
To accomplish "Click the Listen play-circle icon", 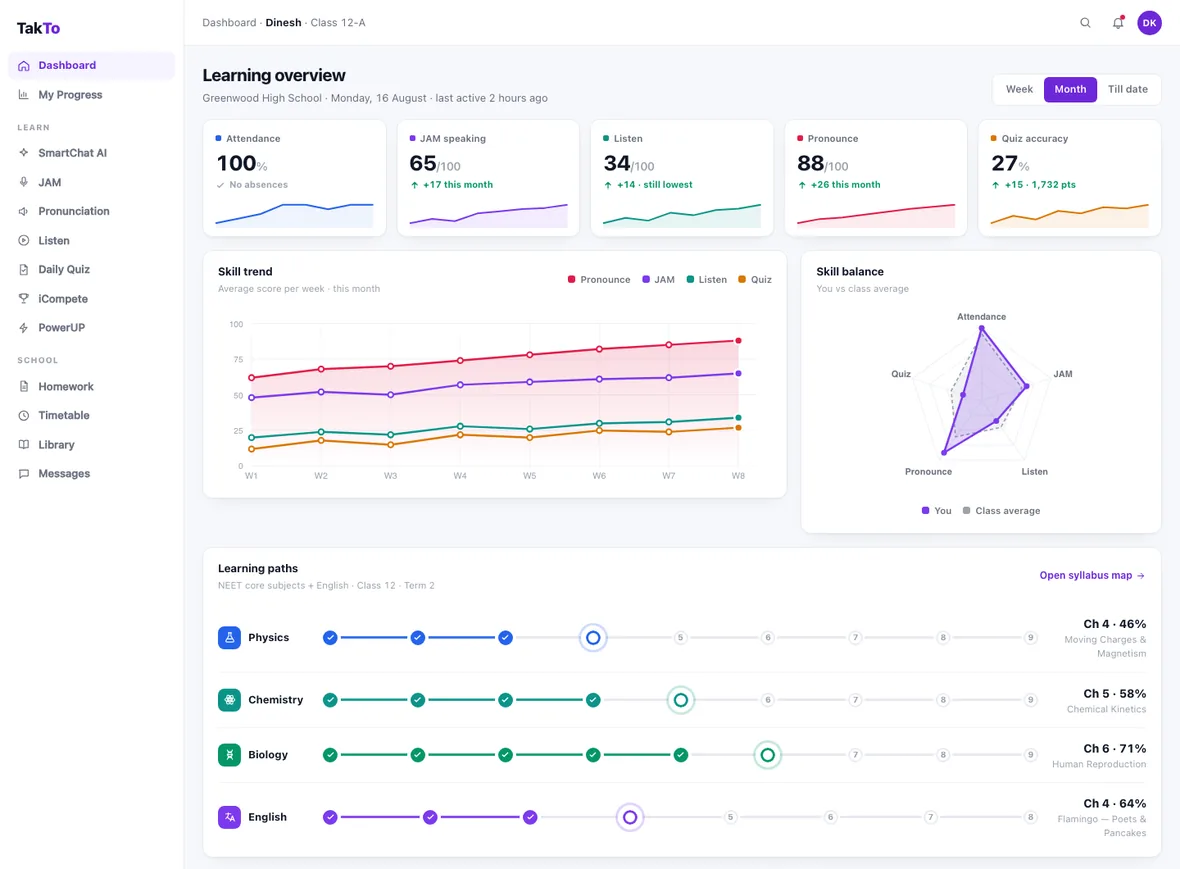I will click(24, 241).
